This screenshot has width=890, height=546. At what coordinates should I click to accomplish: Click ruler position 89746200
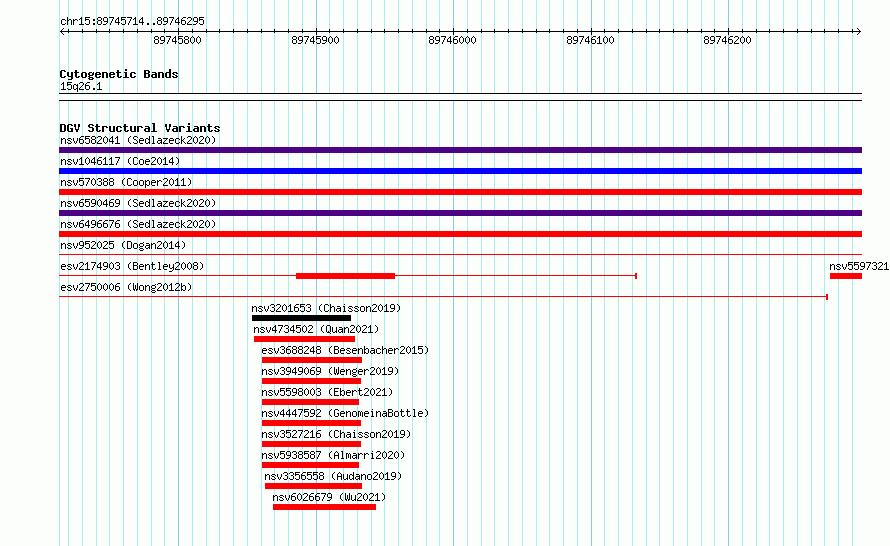pos(727,40)
